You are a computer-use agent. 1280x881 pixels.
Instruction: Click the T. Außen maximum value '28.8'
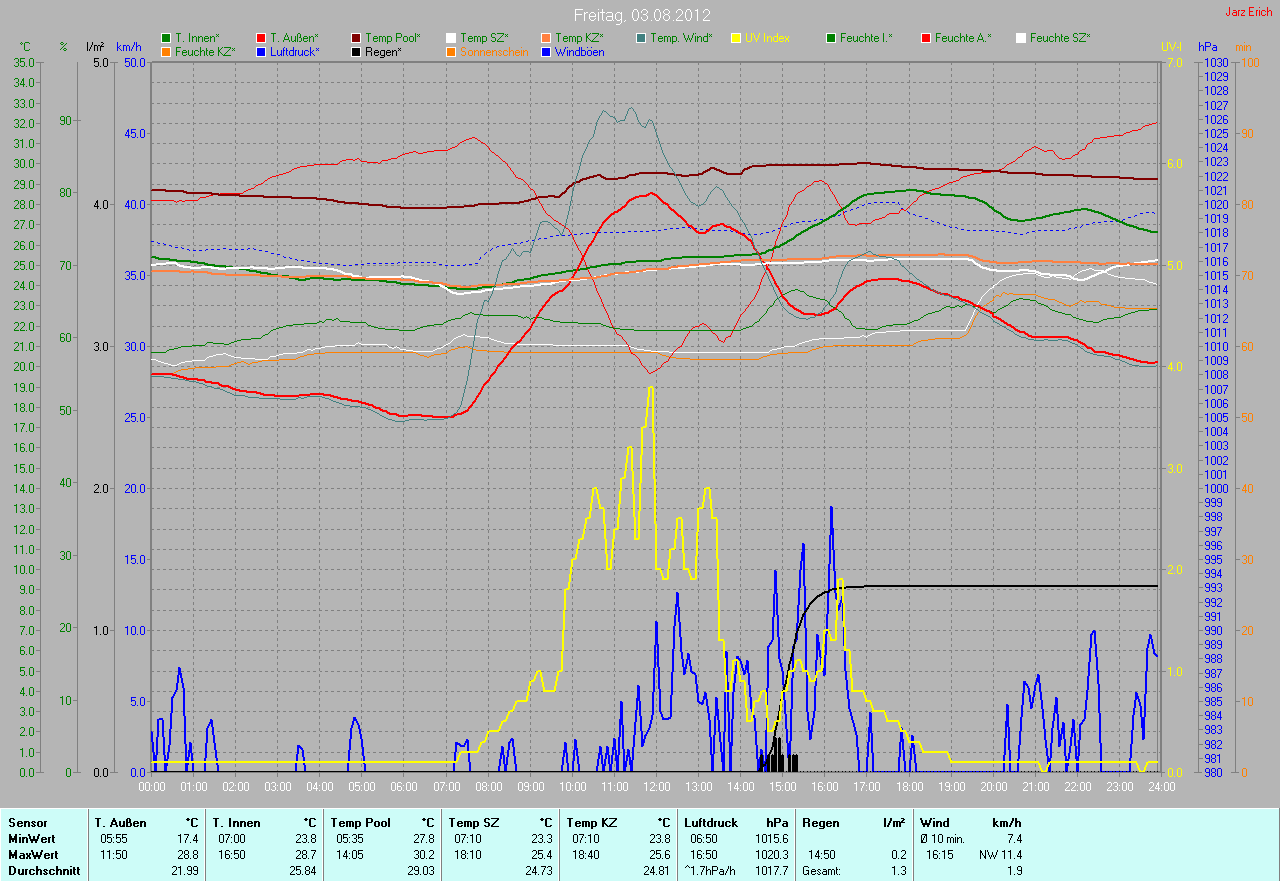[187, 855]
